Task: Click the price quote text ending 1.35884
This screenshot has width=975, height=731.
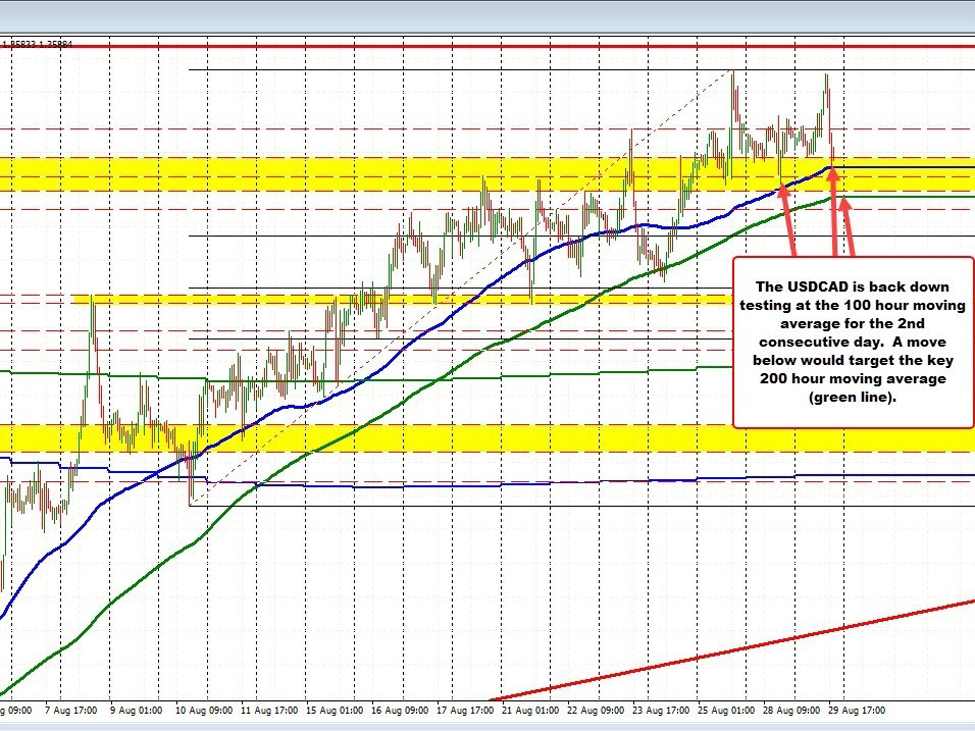Action: tap(36, 44)
